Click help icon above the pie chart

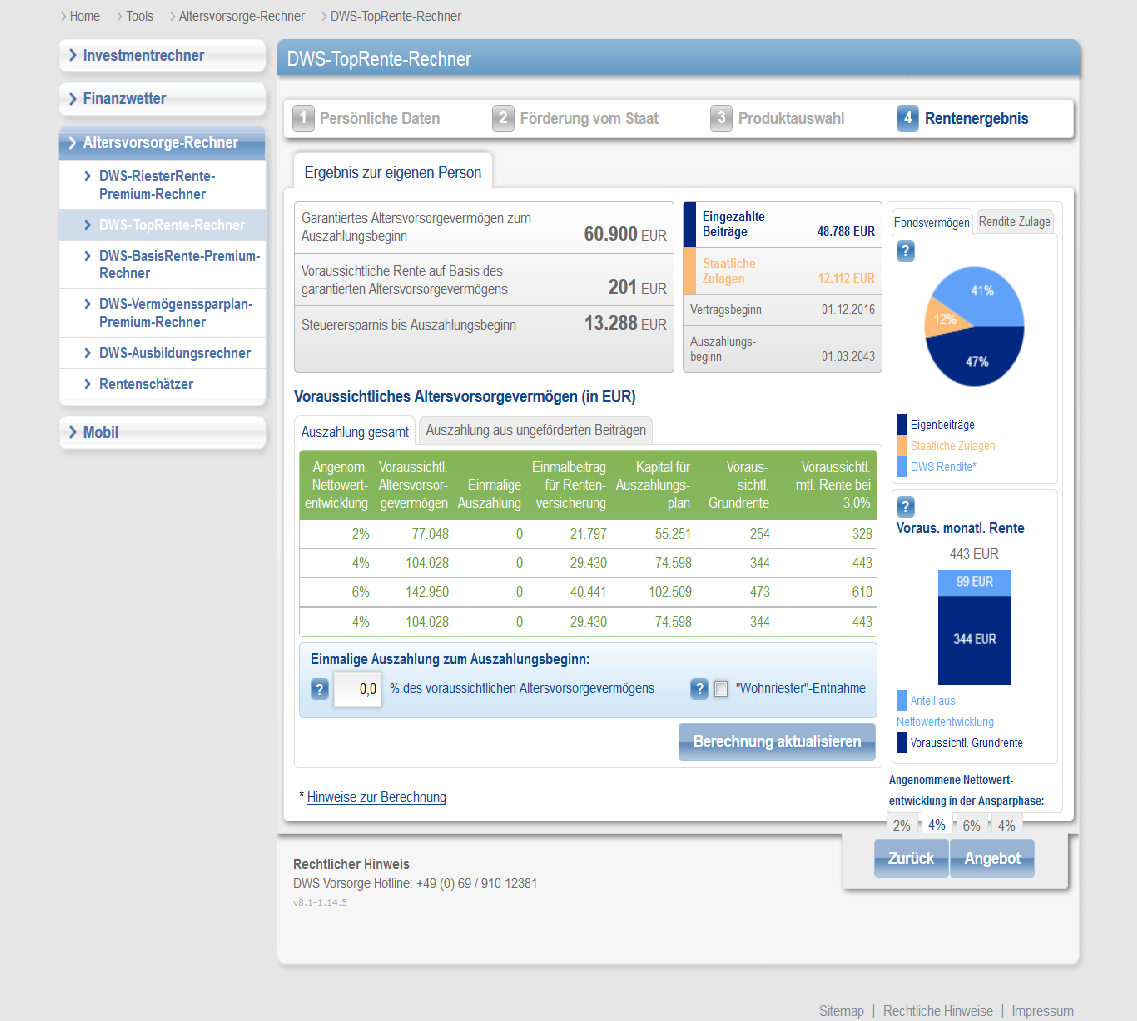905,252
